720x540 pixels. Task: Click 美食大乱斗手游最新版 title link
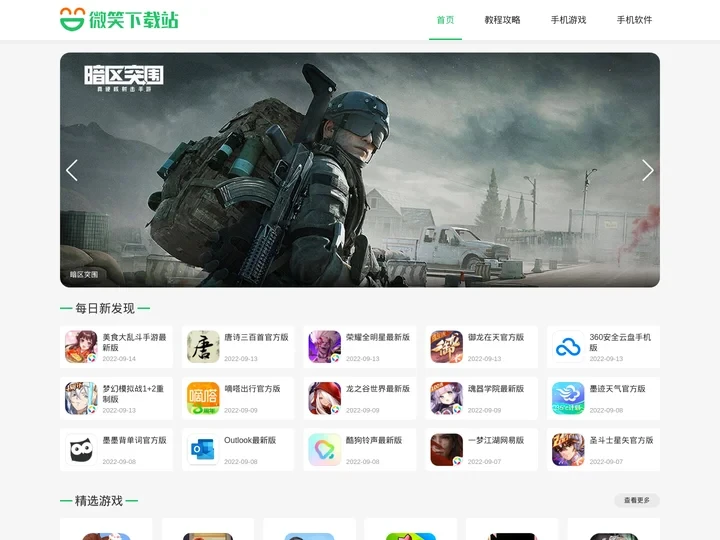134,342
